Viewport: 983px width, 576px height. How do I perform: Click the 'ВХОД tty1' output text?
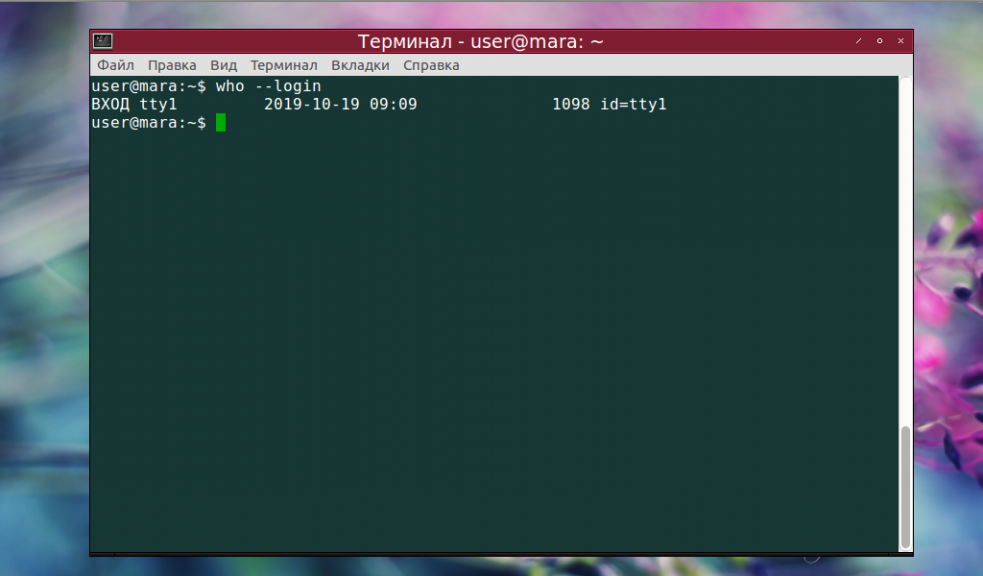coord(134,104)
